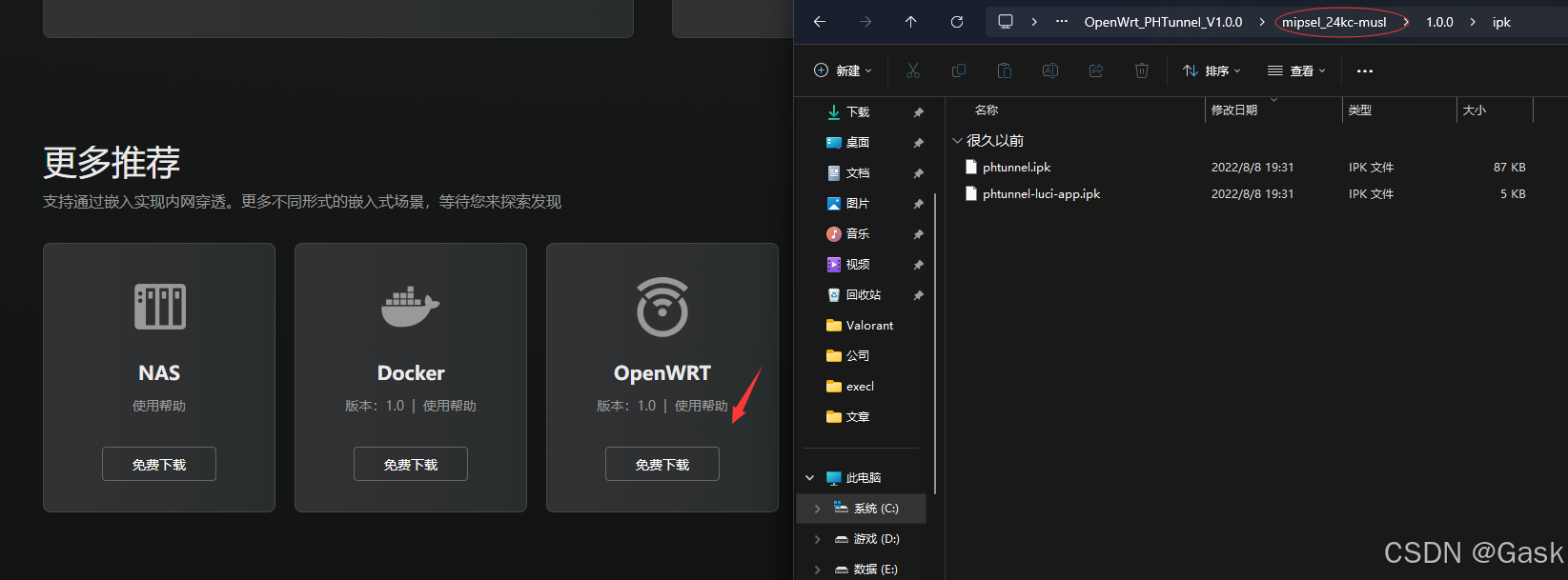Open 桌面 in the sidebar
The image size is (1568, 580).
click(858, 143)
